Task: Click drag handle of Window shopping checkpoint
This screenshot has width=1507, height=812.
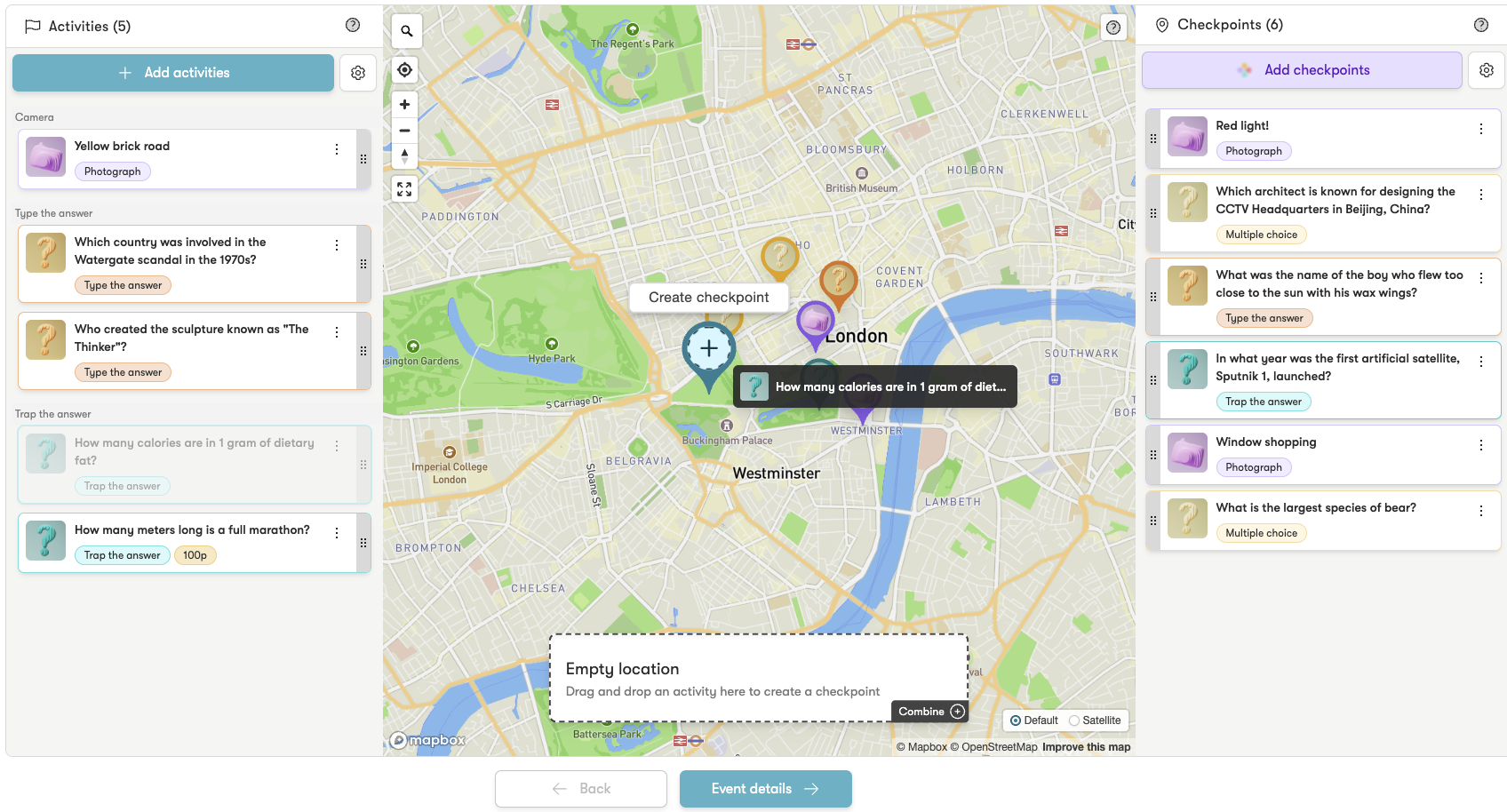Action: (x=1153, y=455)
